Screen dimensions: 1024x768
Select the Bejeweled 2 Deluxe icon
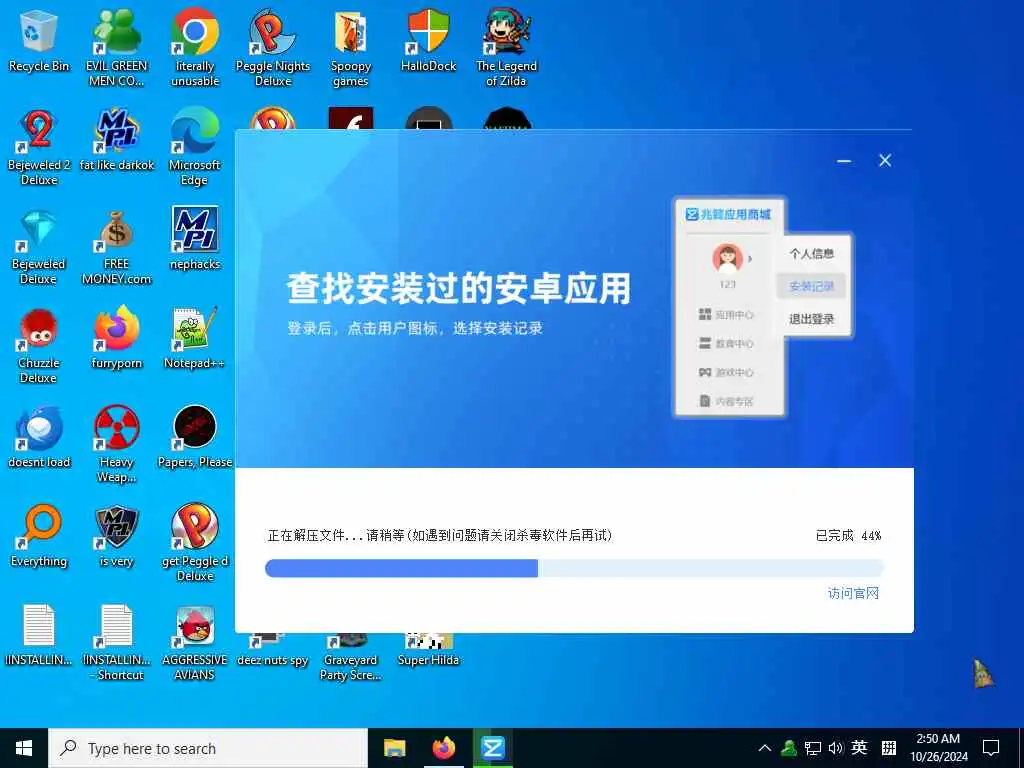point(39,148)
